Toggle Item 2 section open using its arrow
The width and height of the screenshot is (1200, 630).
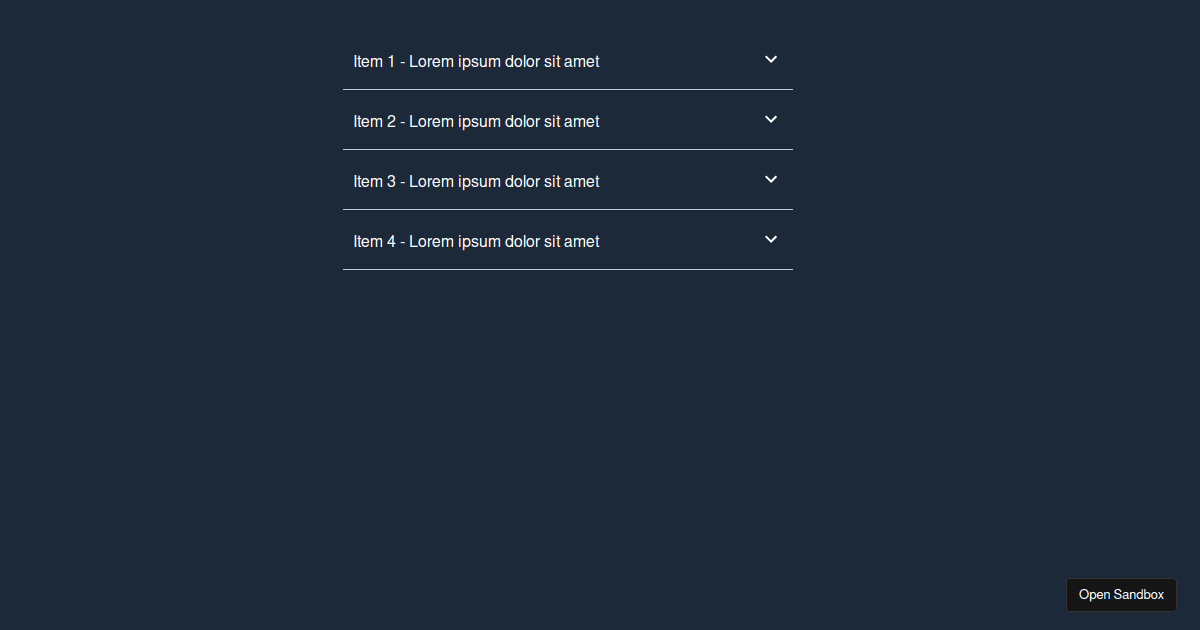click(x=771, y=119)
